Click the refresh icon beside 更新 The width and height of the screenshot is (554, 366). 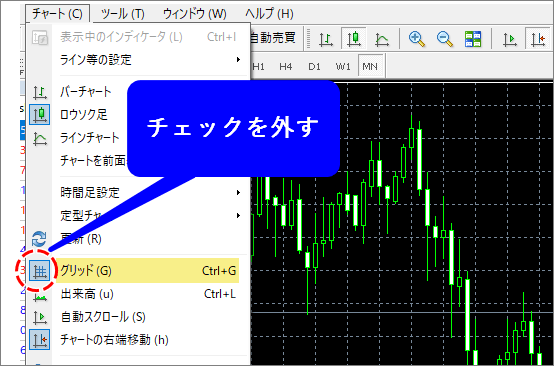[x=39, y=239]
